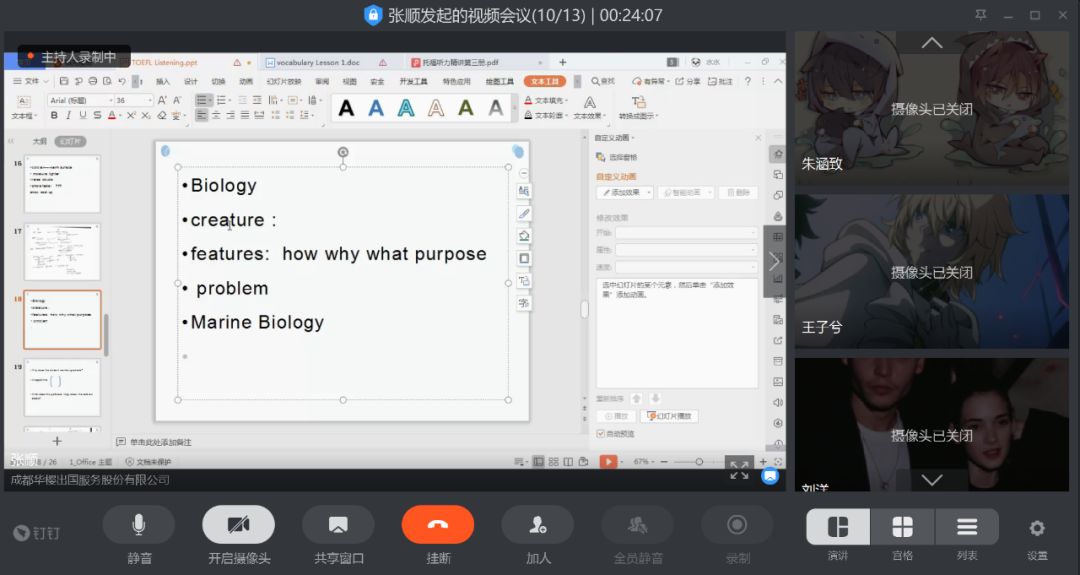This screenshot has height=575, width=1080.
Task: Pin the meeting window on top
Action: tap(981, 14)
